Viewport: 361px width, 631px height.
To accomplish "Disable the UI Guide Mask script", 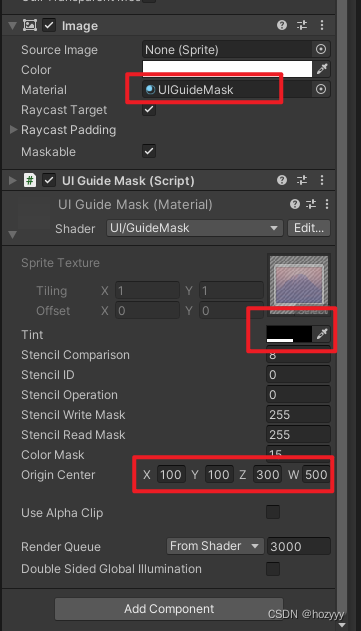I will click(49, 180).
